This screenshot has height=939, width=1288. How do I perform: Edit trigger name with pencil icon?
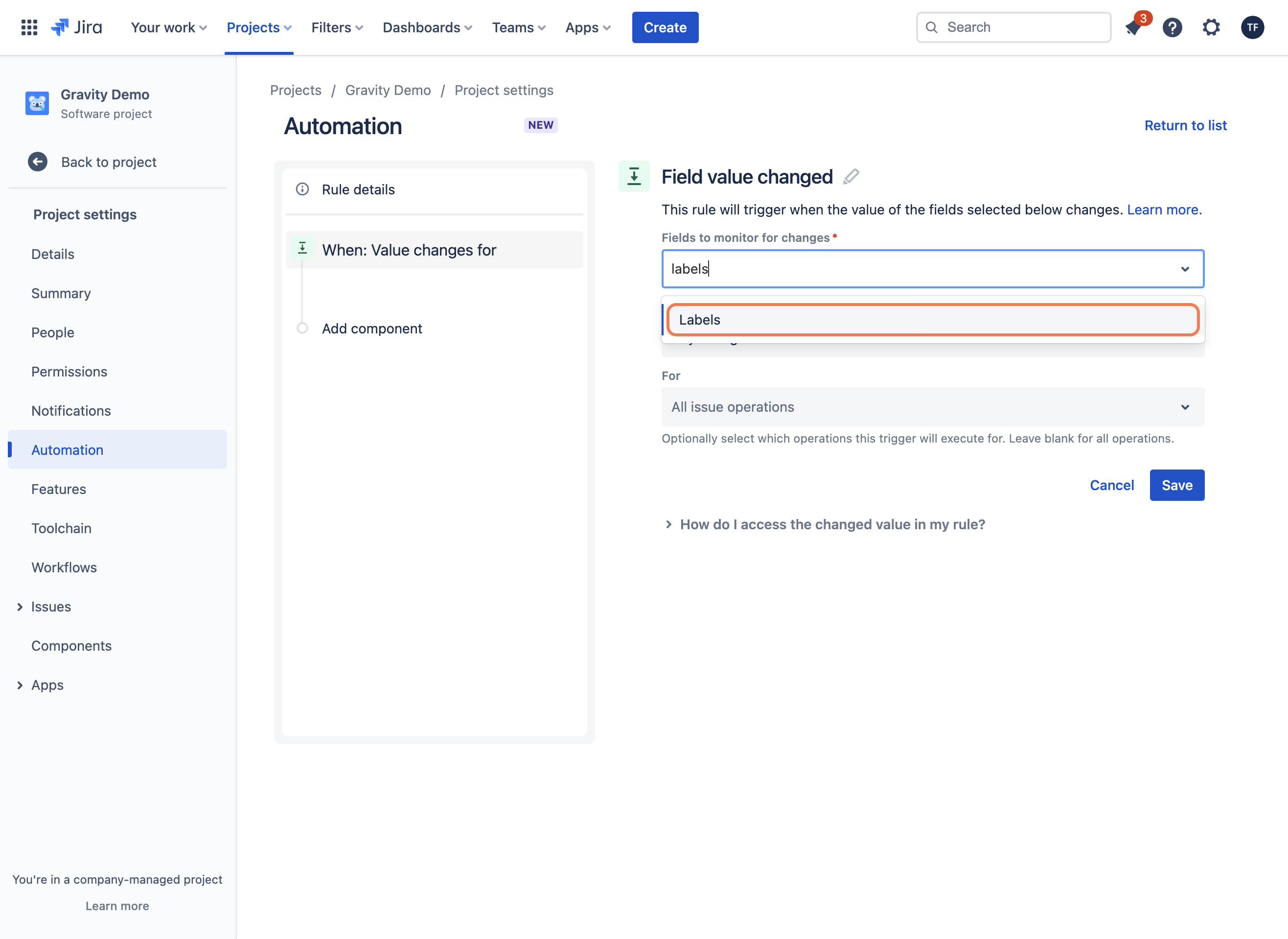[851, 177]
